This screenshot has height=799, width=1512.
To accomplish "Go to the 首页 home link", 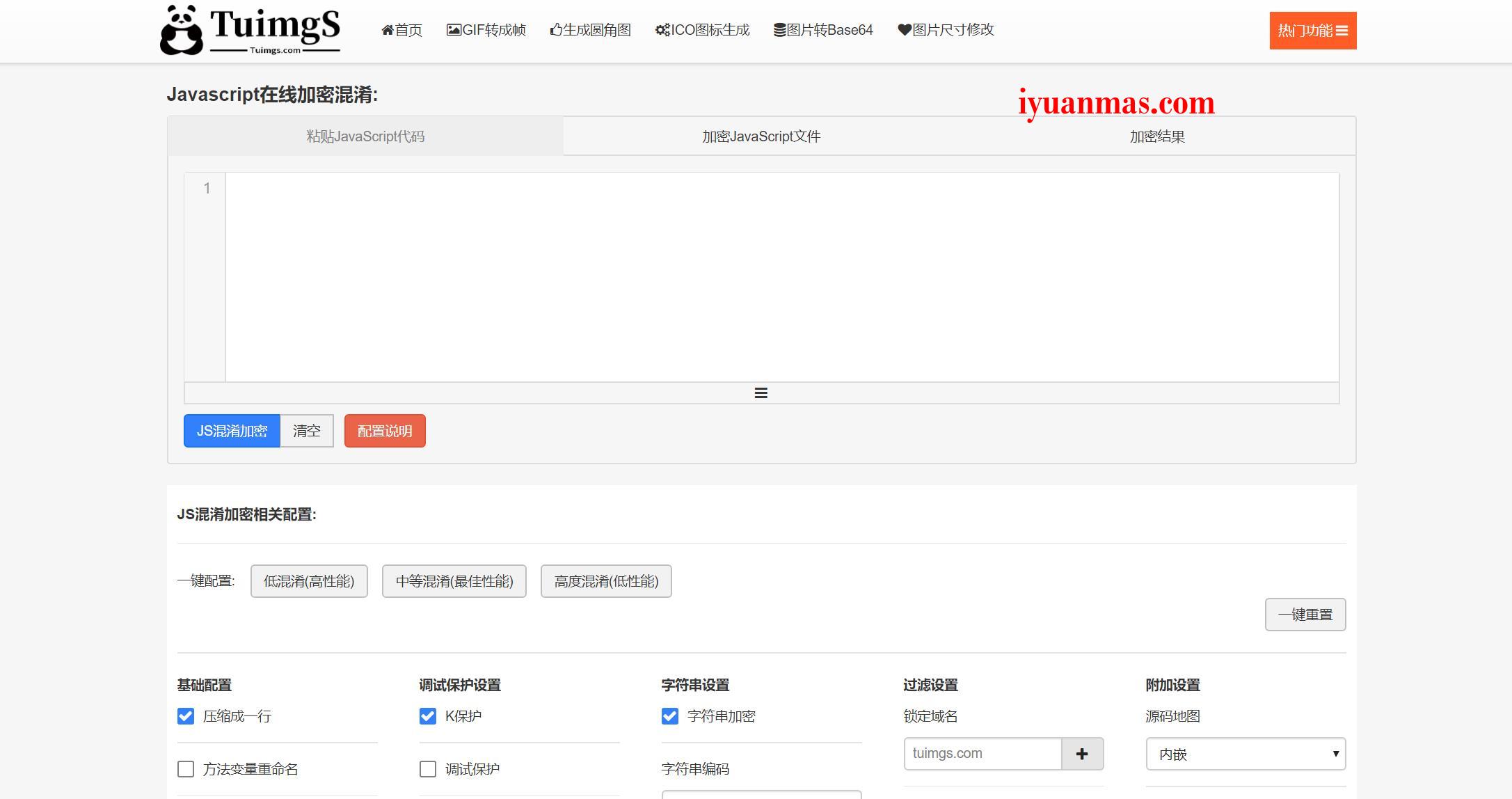I will click(401, 30).
